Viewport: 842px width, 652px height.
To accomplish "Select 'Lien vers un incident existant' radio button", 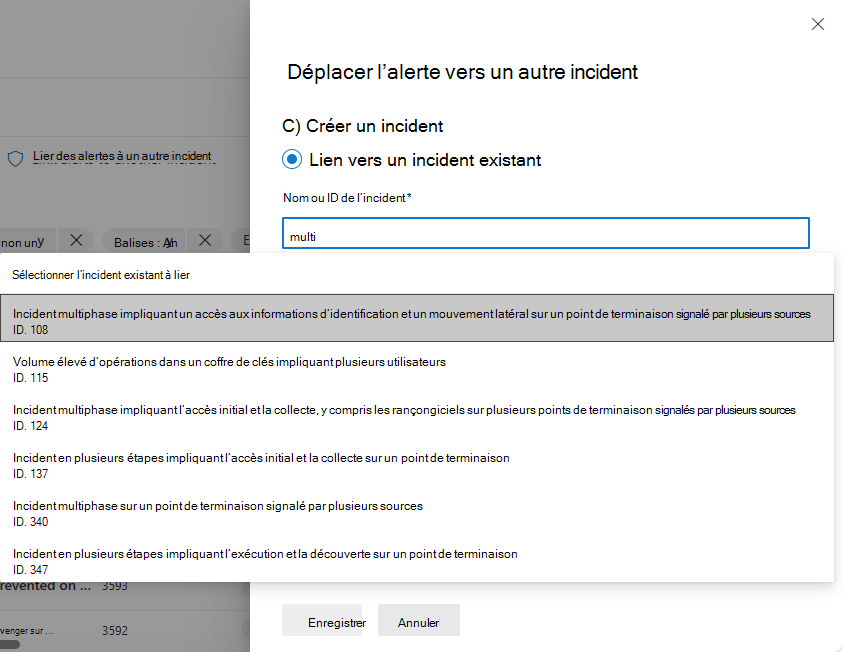I will 292,160.
